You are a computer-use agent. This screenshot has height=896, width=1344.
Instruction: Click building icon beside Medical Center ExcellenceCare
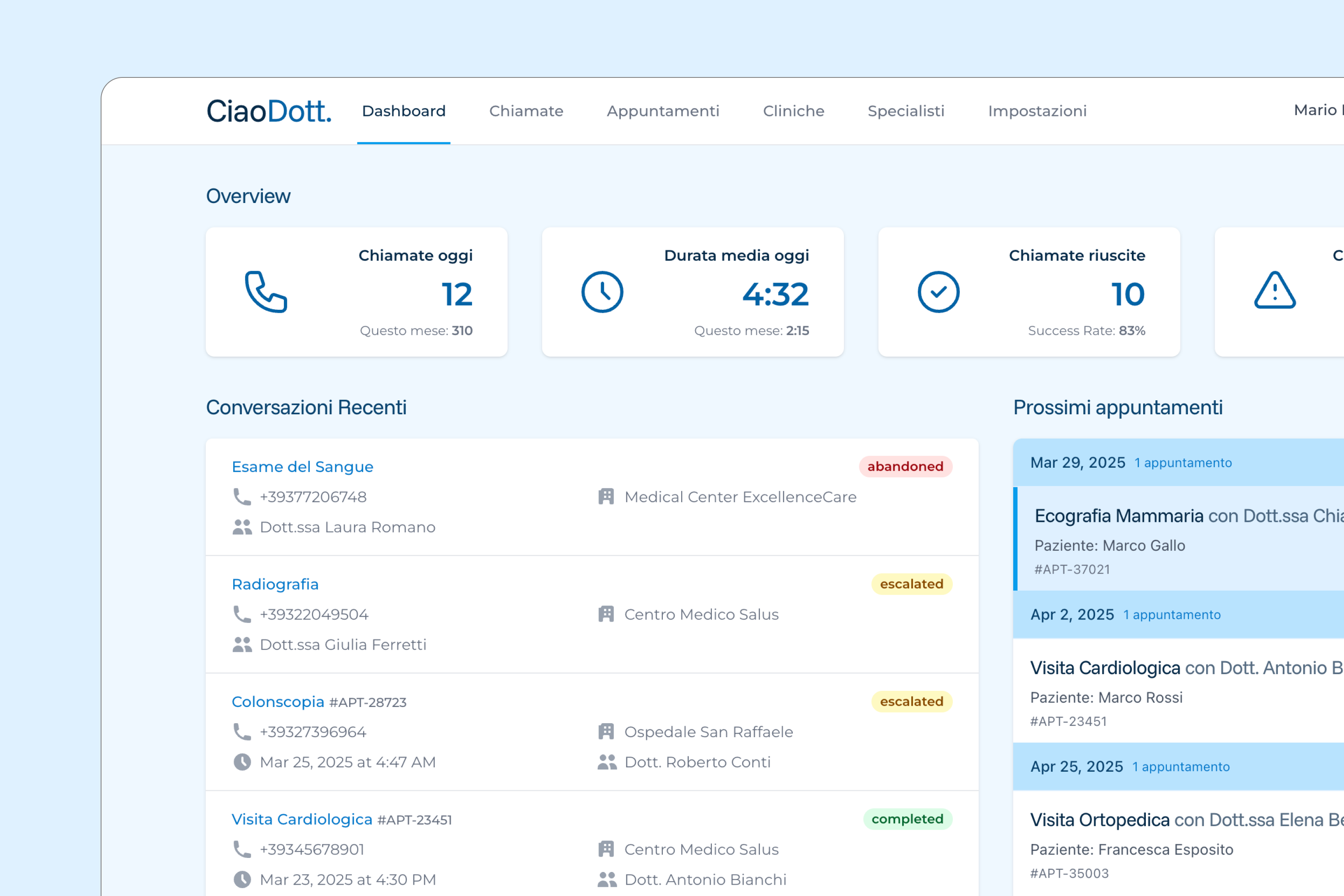pyautogui.click(x=606, y=497)
